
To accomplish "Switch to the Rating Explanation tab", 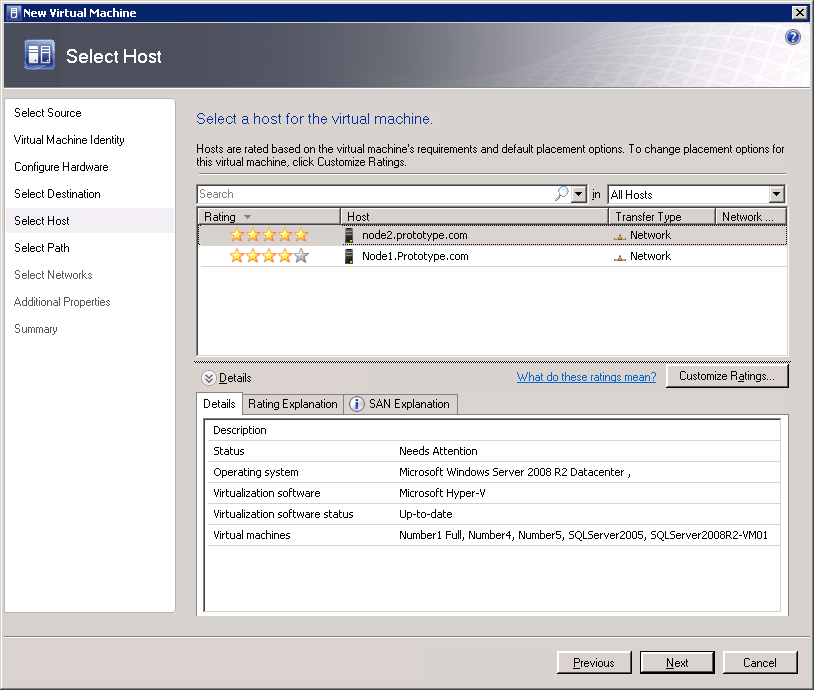I will tap(293, 404).
